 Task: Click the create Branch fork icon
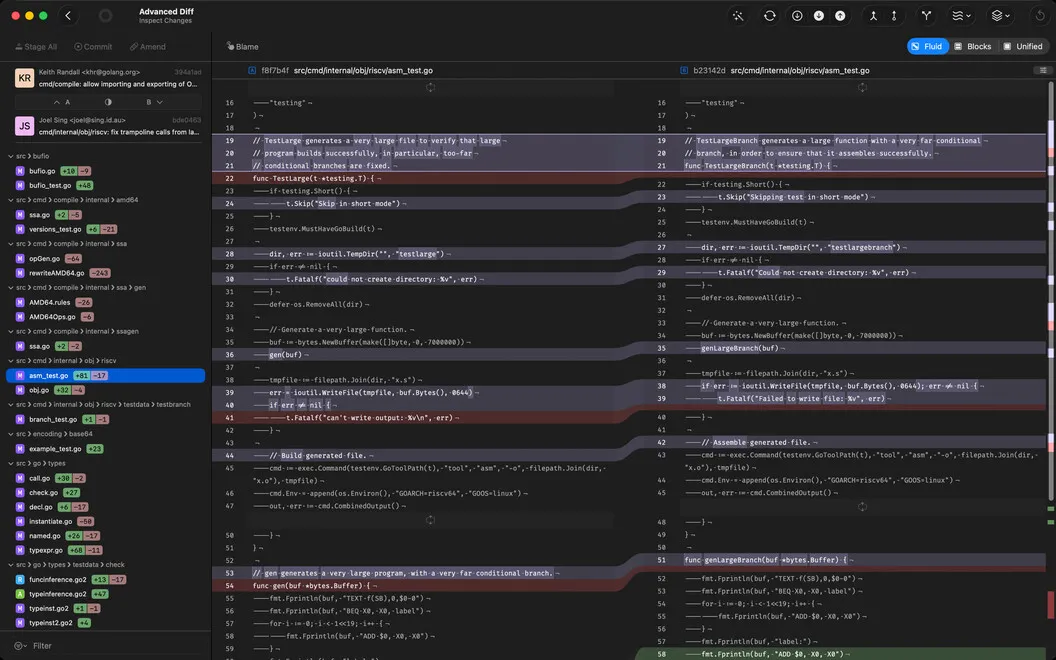(x=927, y=15)
